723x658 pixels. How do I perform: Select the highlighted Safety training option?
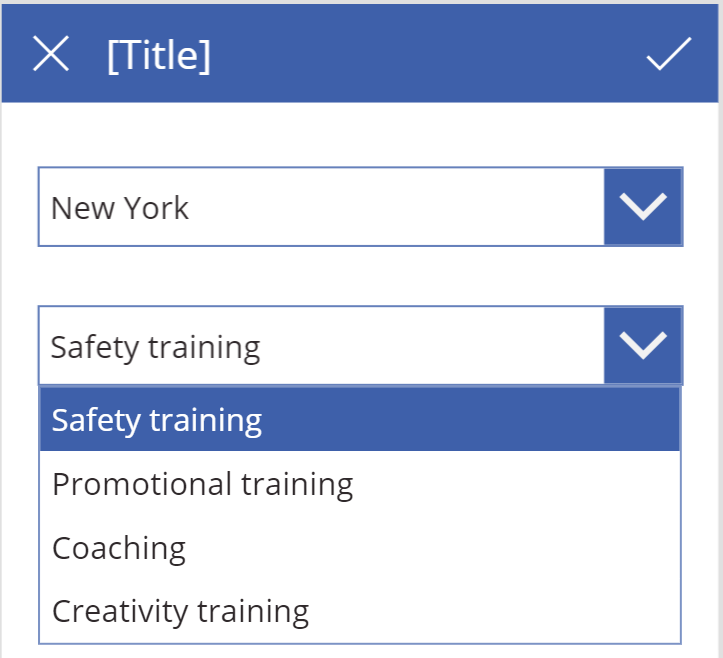[360, 419]
